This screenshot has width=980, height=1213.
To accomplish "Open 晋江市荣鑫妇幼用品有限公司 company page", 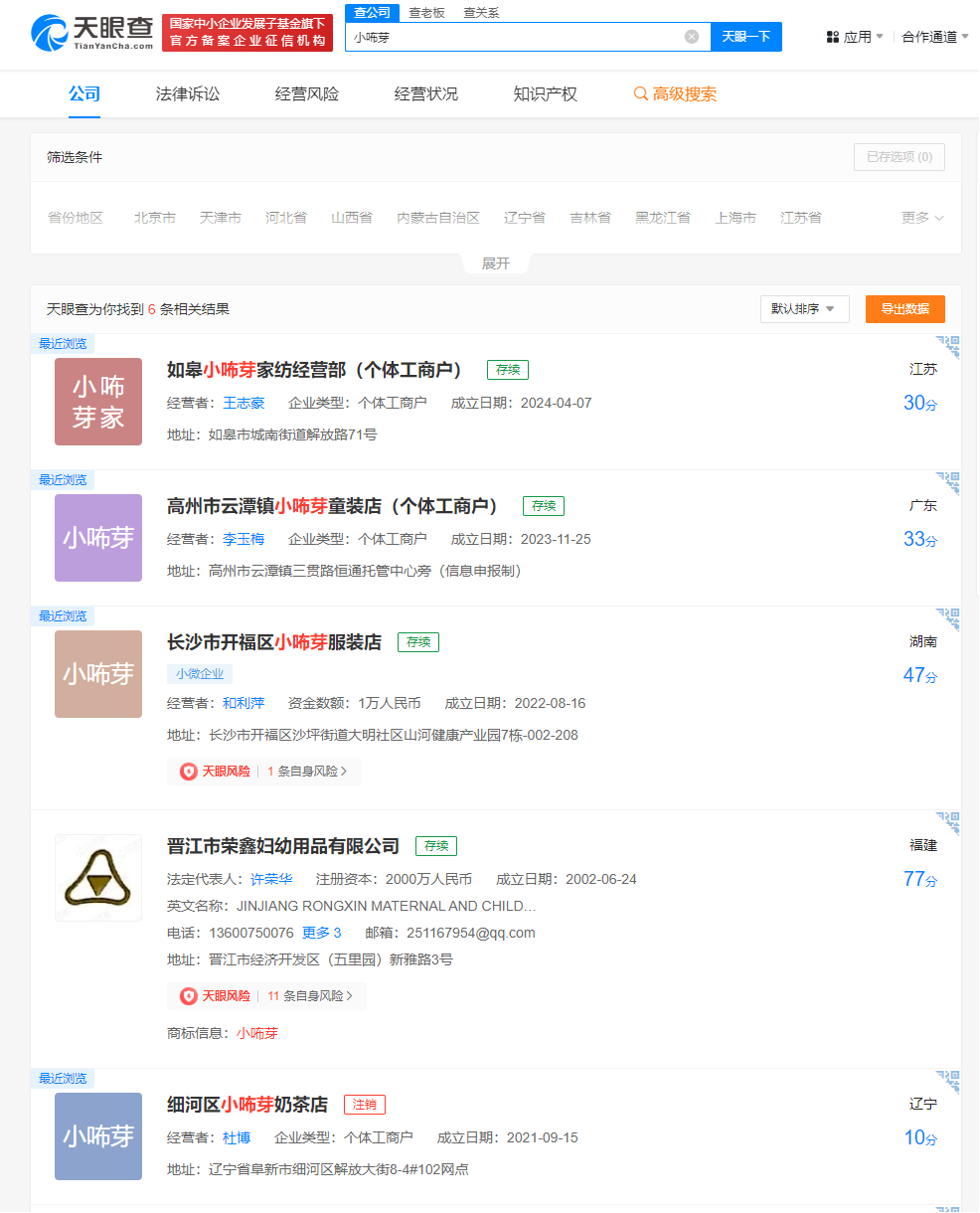I will coord(283,846).
